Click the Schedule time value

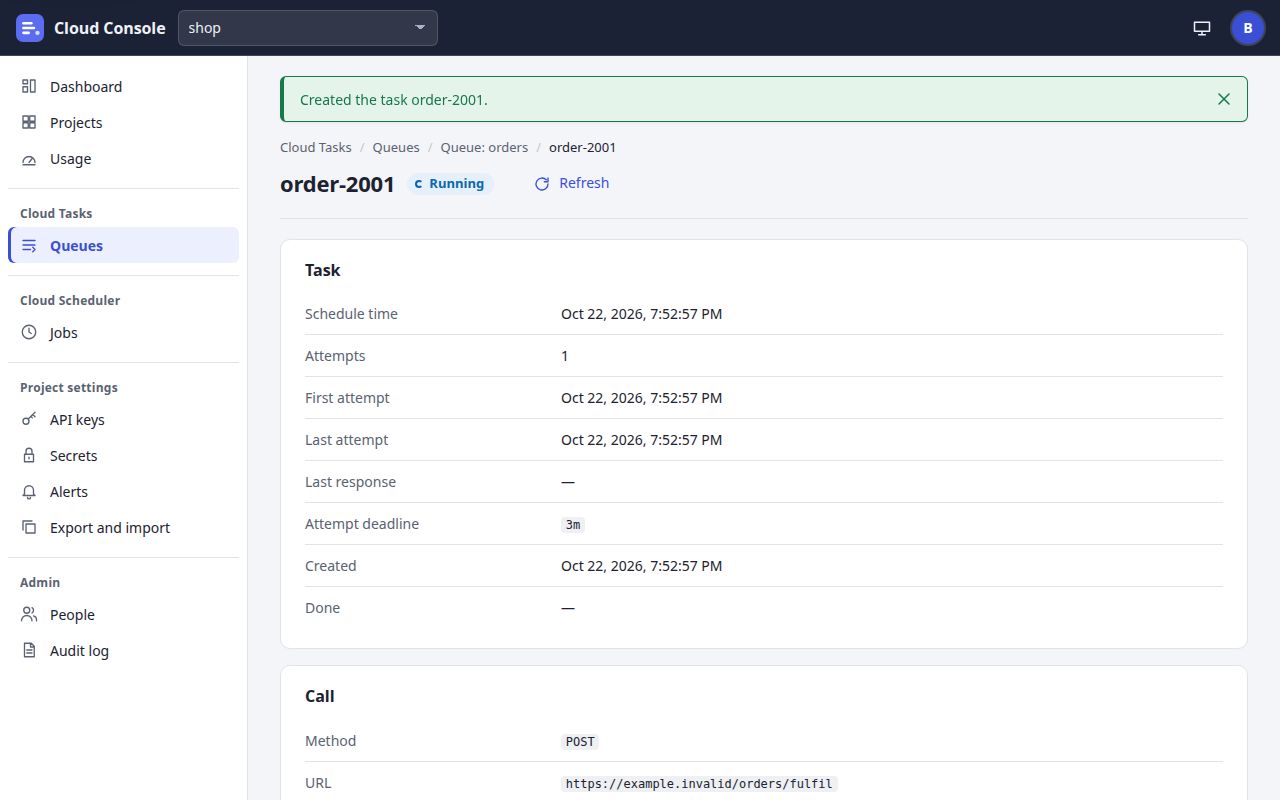click(x=641, y=314)
